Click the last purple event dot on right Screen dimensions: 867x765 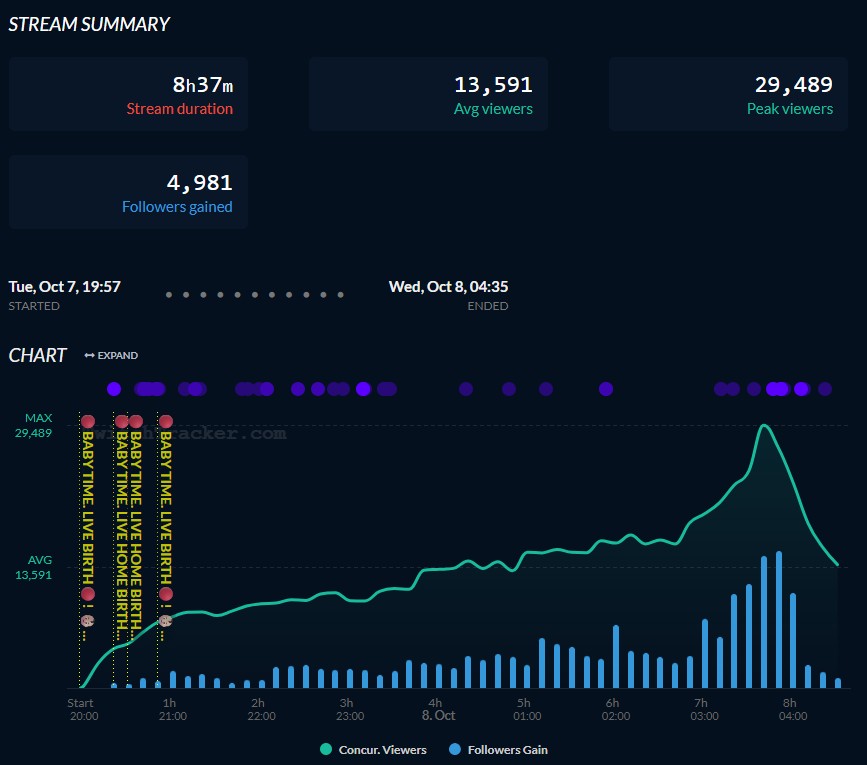[x=825, y=389]
